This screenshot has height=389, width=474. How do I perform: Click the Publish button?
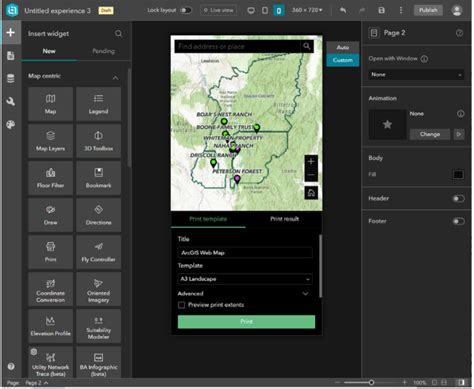click(428, 10)
